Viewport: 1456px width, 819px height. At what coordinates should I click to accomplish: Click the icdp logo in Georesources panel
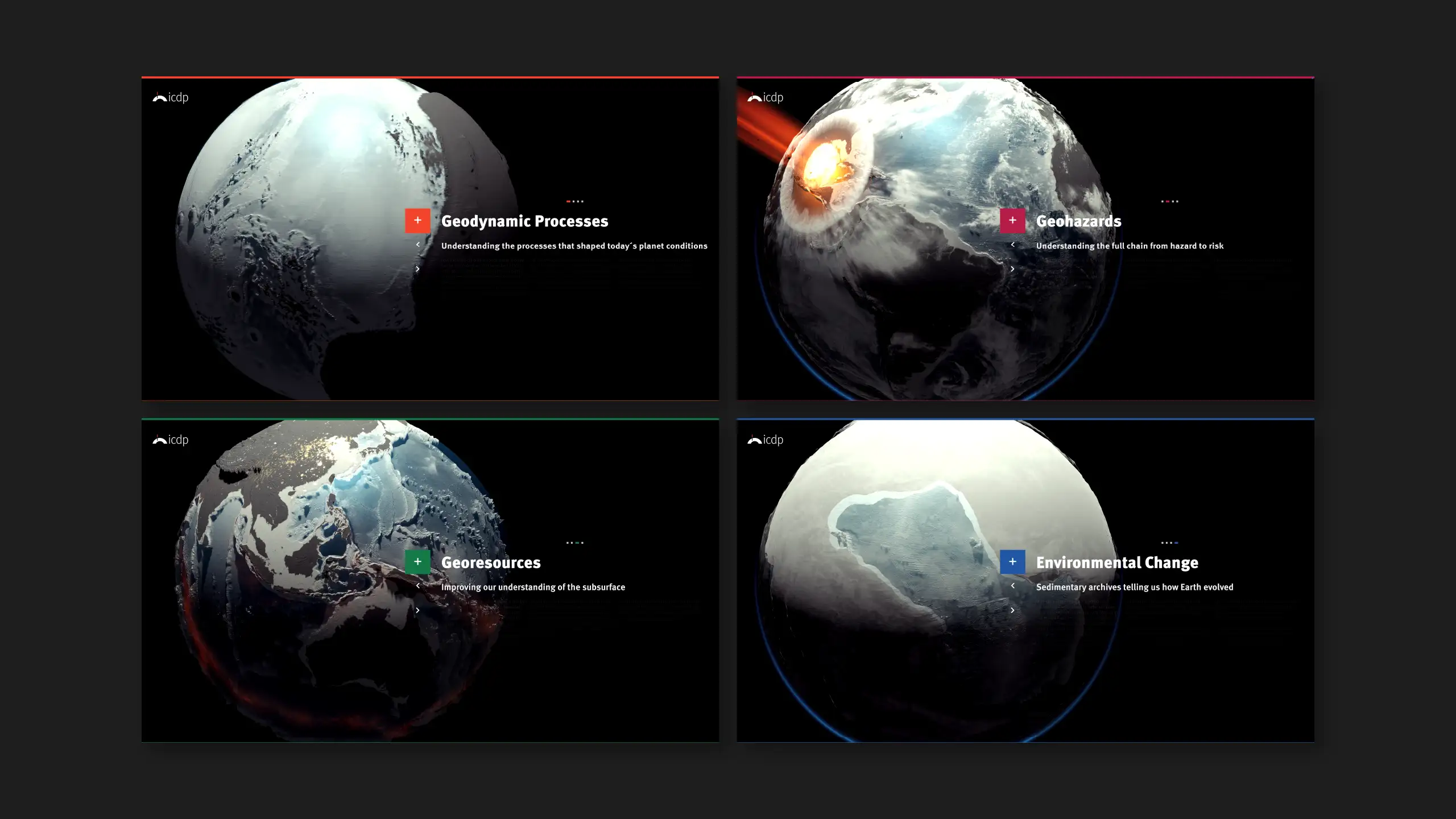(x=171, y=440)
